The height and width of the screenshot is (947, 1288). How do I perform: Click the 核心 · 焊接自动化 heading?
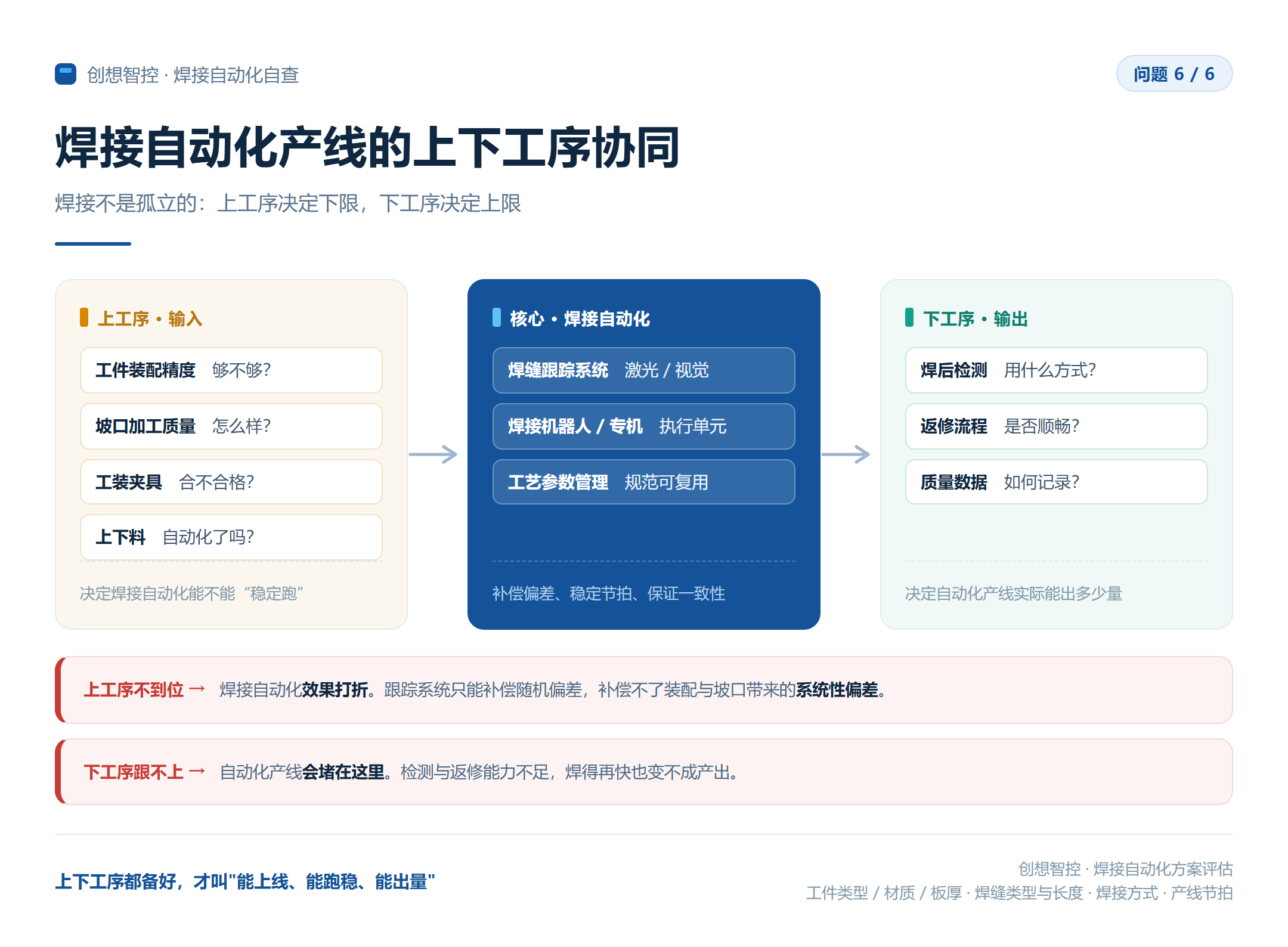pos(580,318)
